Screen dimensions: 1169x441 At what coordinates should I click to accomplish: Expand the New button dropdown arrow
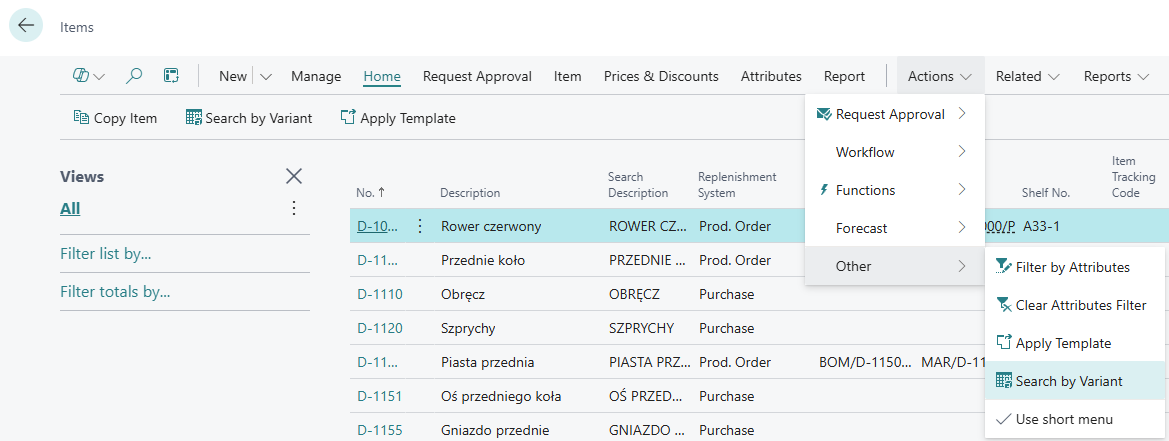point(265,76)
